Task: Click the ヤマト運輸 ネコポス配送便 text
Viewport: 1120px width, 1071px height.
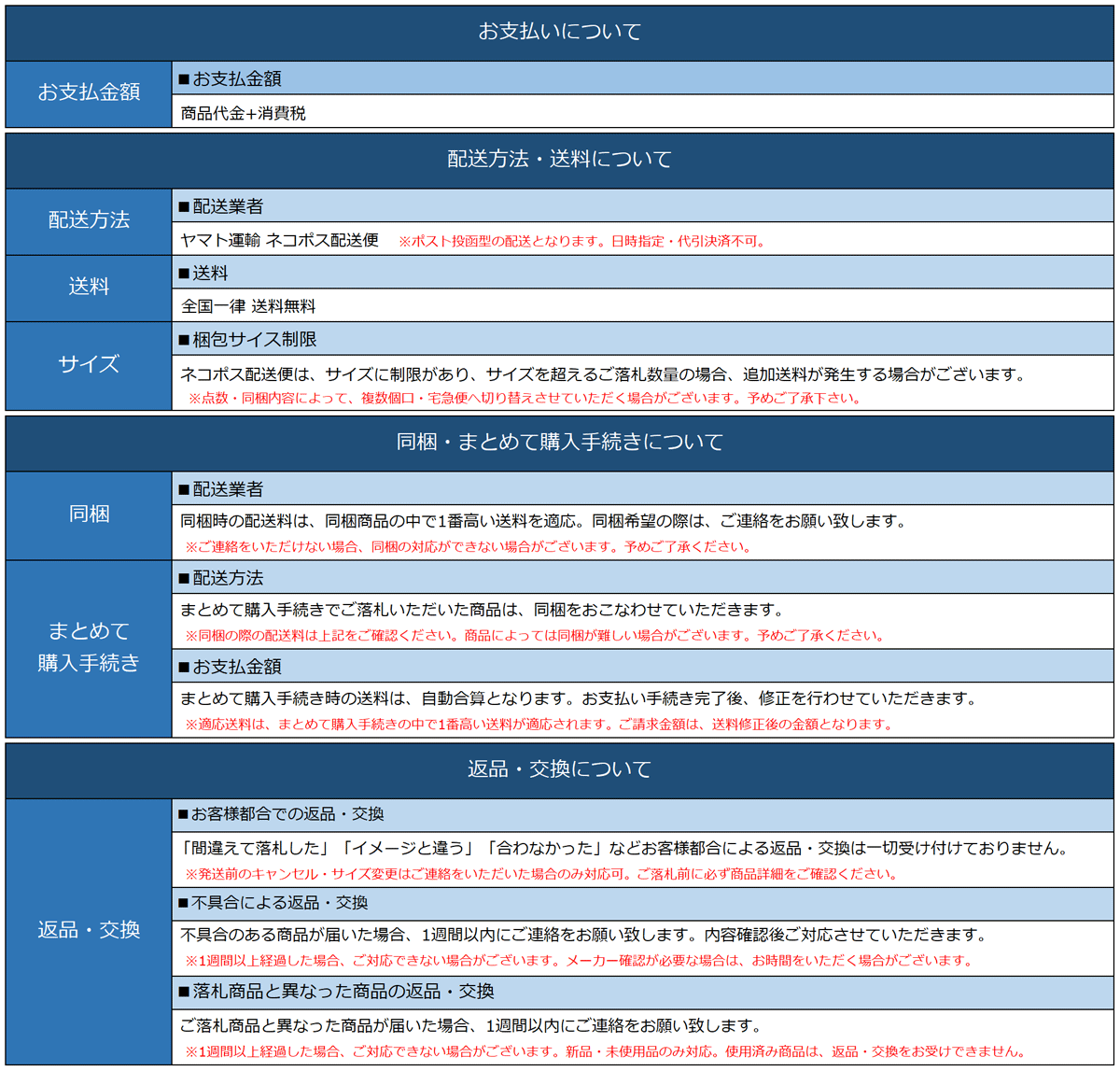Action: coord(280,240)
